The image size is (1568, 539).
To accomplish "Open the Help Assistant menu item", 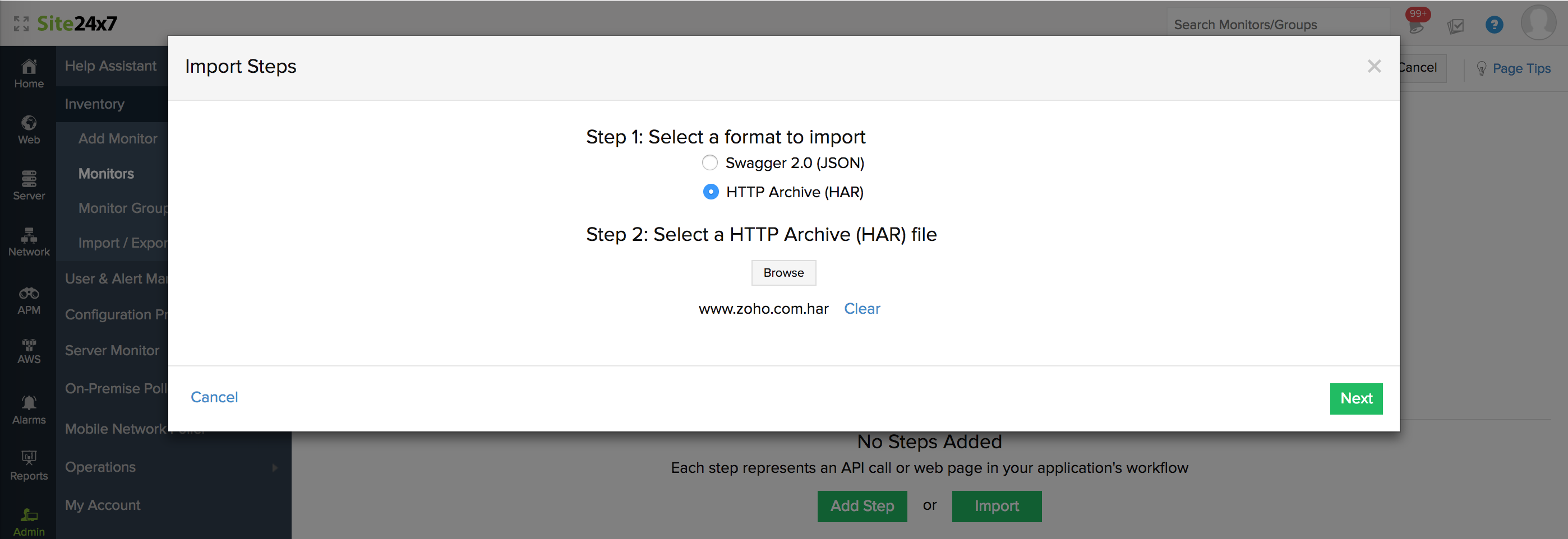I will (110, 66).
